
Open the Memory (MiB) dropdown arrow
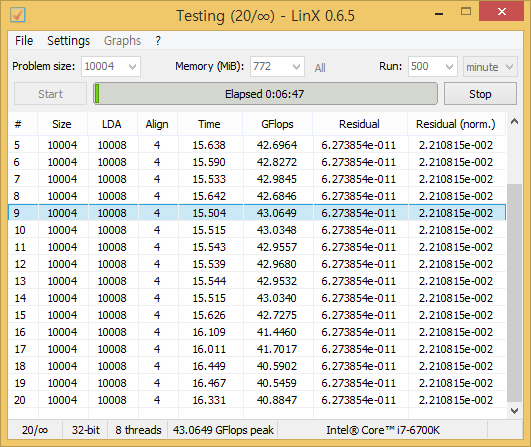[296, 67]
